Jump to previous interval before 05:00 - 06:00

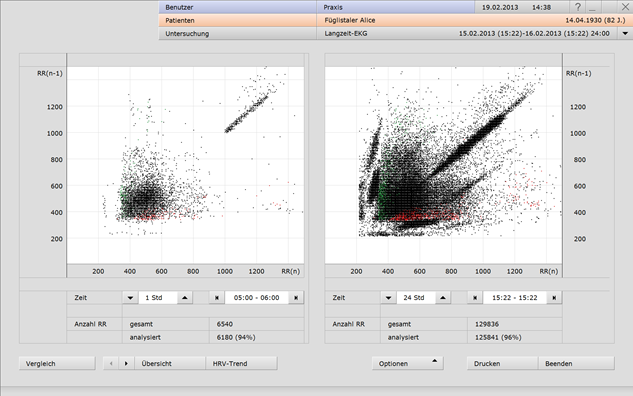pyautogui.click(x=217, y=298)
